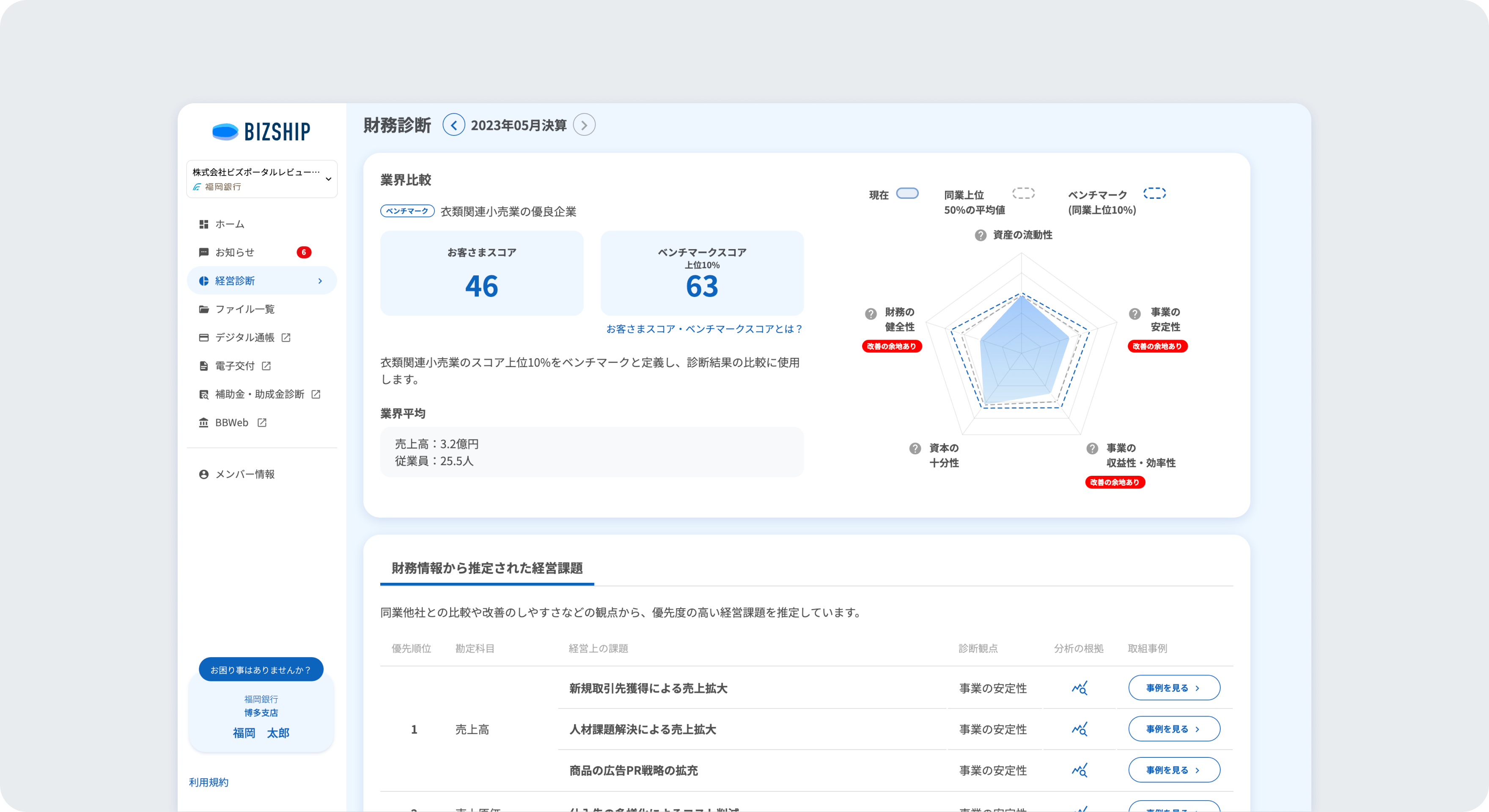Image resolution: width=1489 pixels, height=812 pixels.
Task: Click the red 6 notification badge
Action: (303, 252)
